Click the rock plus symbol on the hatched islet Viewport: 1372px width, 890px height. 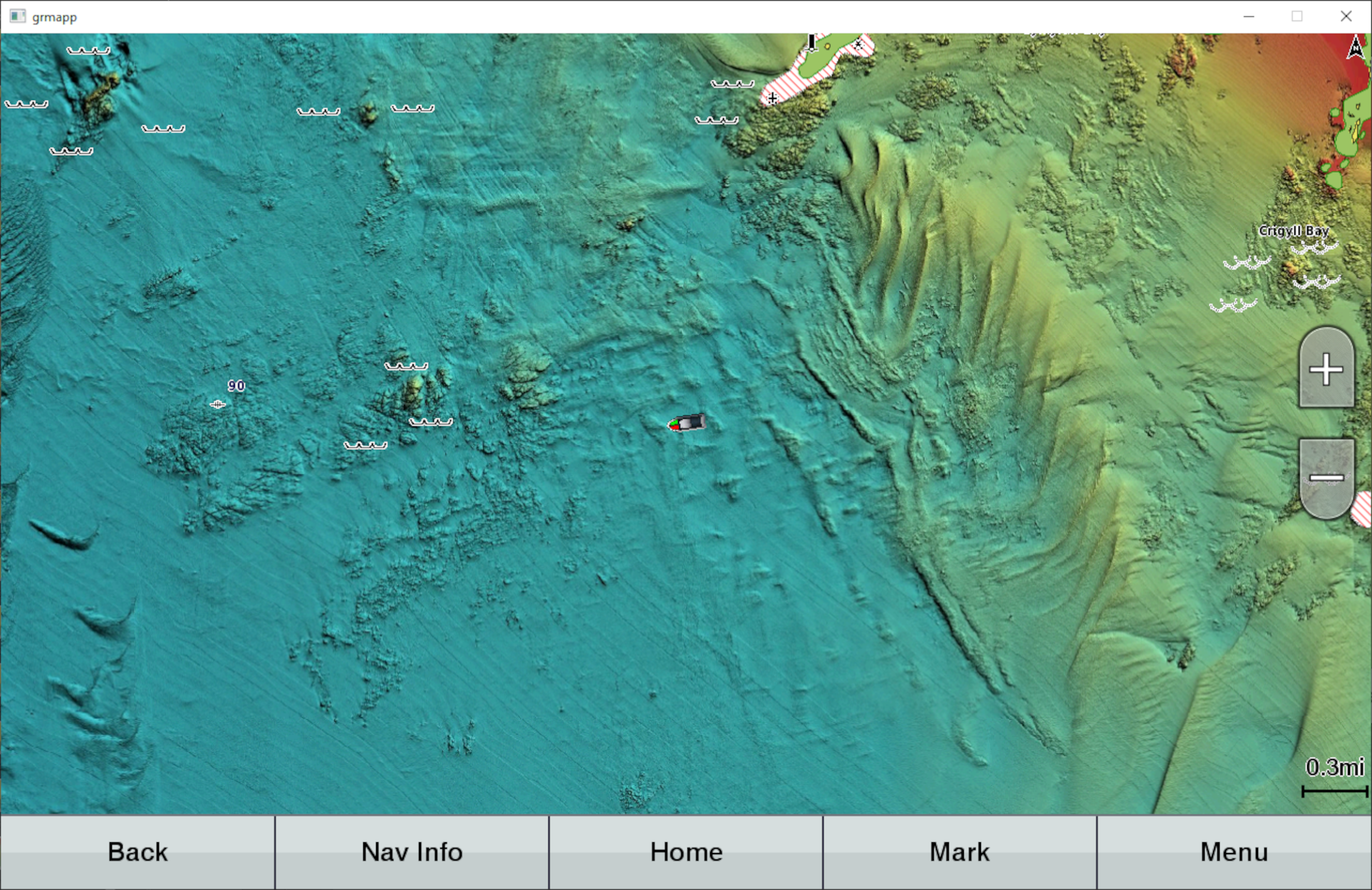point(773,98)
